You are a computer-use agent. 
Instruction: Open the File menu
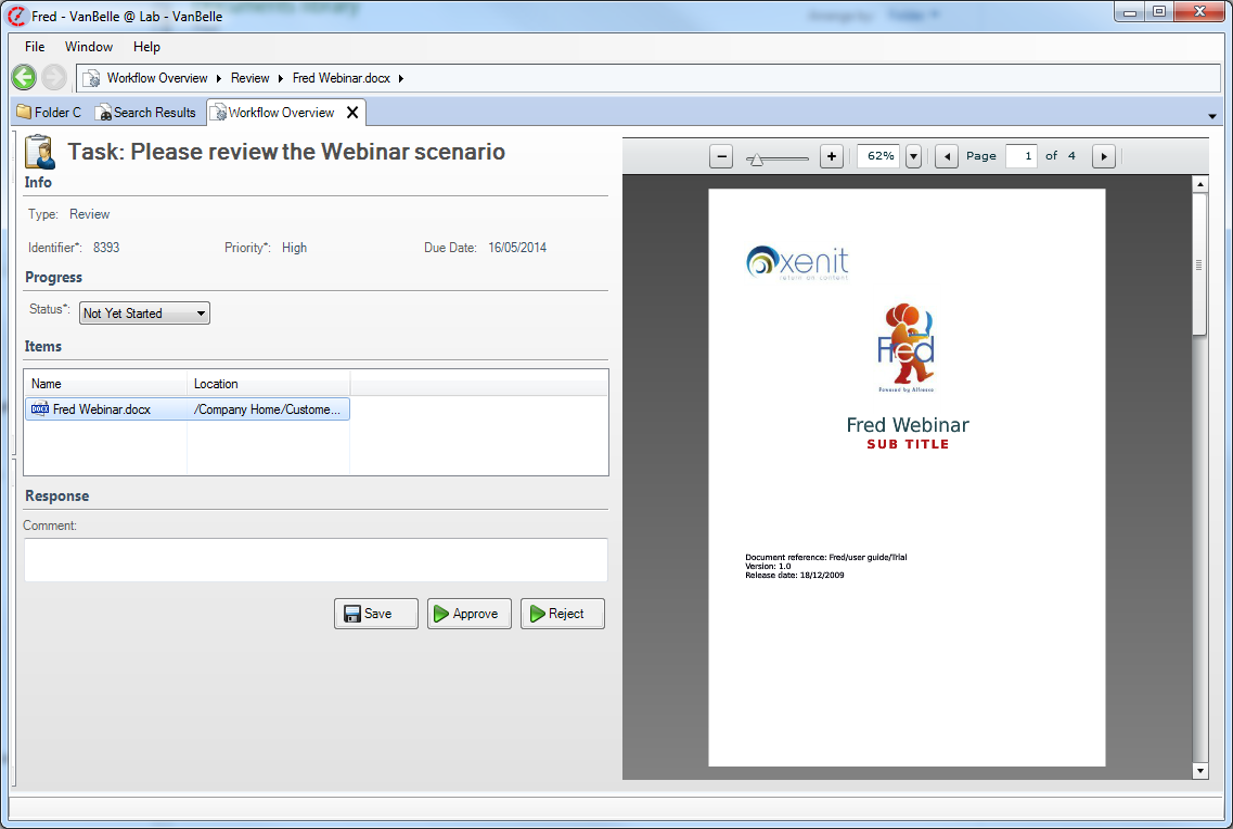(35, 46)
